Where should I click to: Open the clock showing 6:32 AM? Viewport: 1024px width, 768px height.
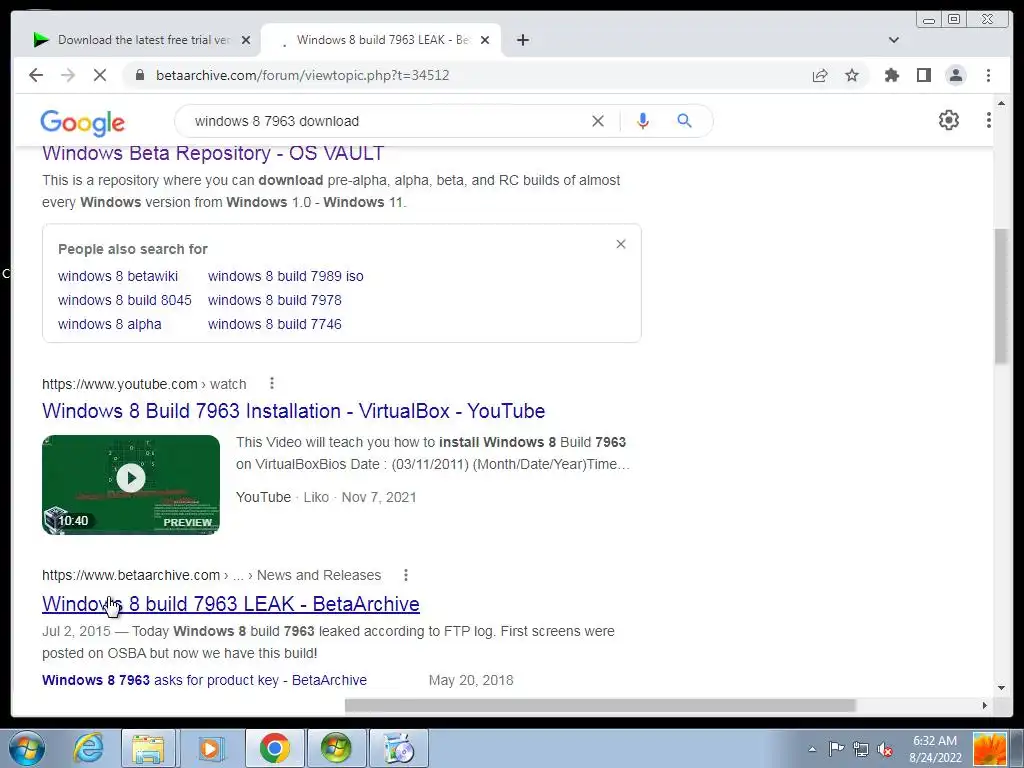click(x=935, y=749)
